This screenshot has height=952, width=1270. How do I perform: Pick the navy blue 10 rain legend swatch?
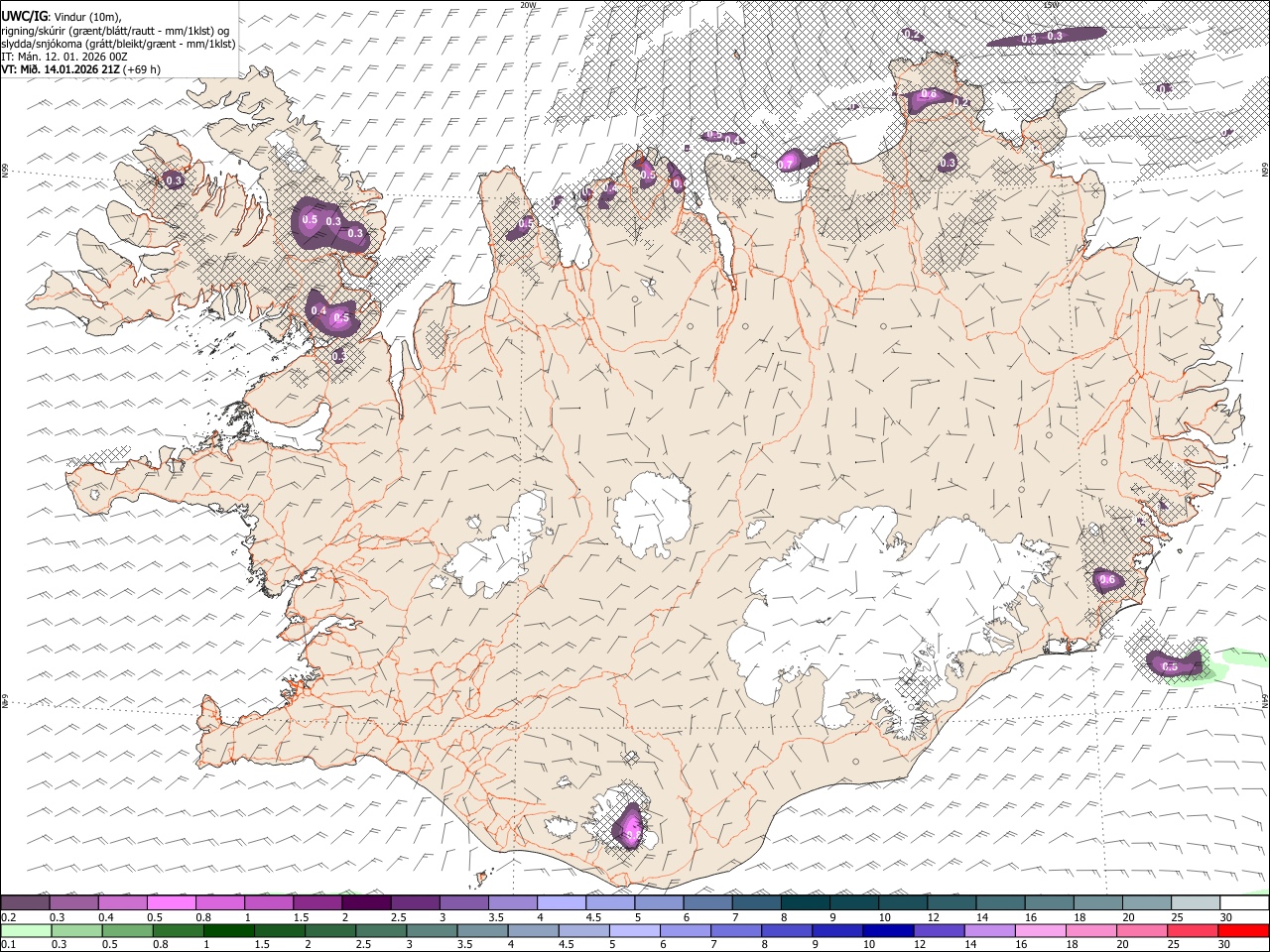887,931
